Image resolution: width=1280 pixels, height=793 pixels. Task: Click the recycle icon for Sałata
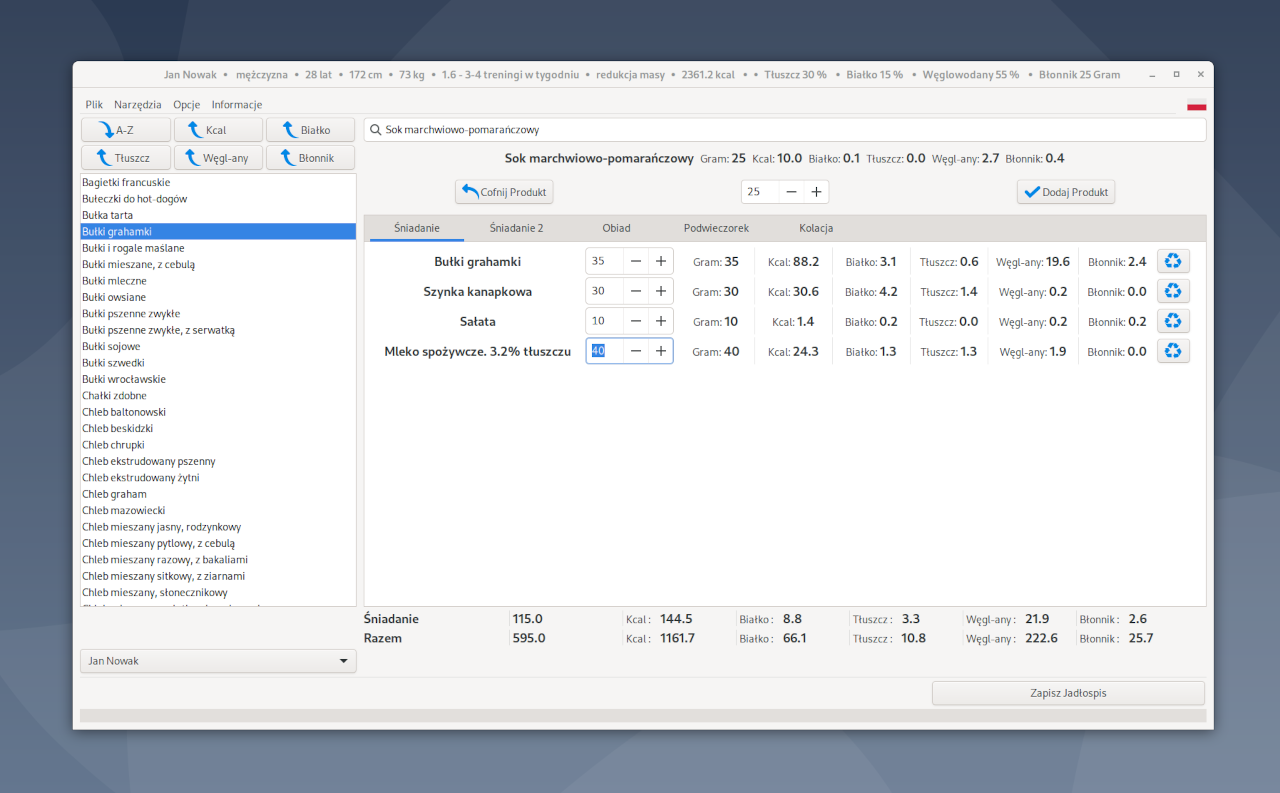tap(1173, 321)
